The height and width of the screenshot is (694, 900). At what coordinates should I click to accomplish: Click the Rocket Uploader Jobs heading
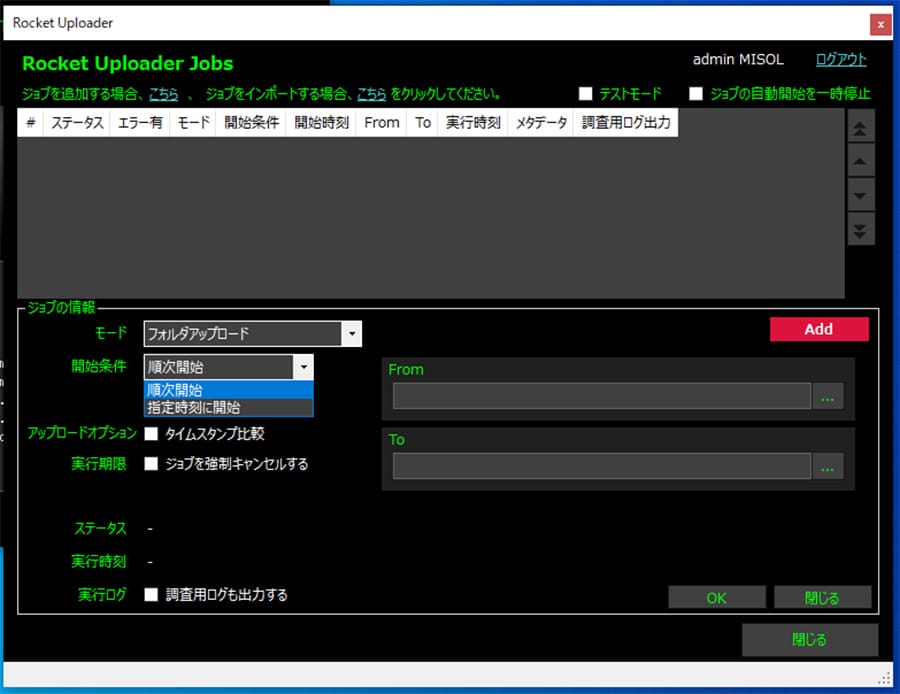pyautogui.click(x=127, y=63)
